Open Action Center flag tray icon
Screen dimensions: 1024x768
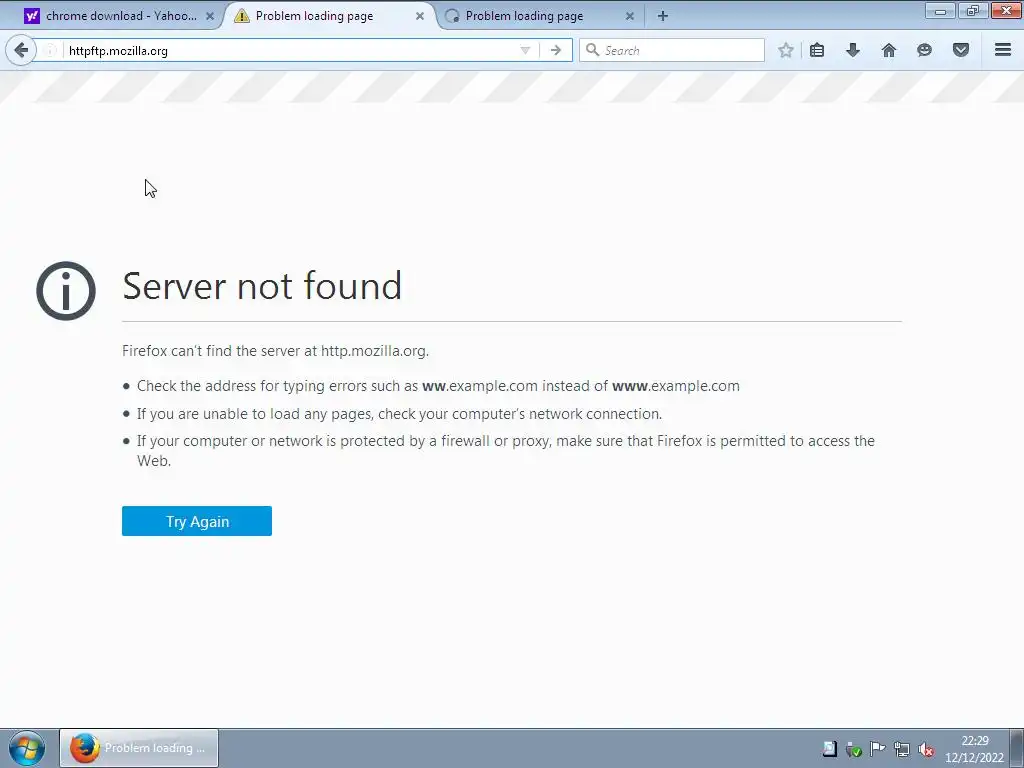[878, 748]
